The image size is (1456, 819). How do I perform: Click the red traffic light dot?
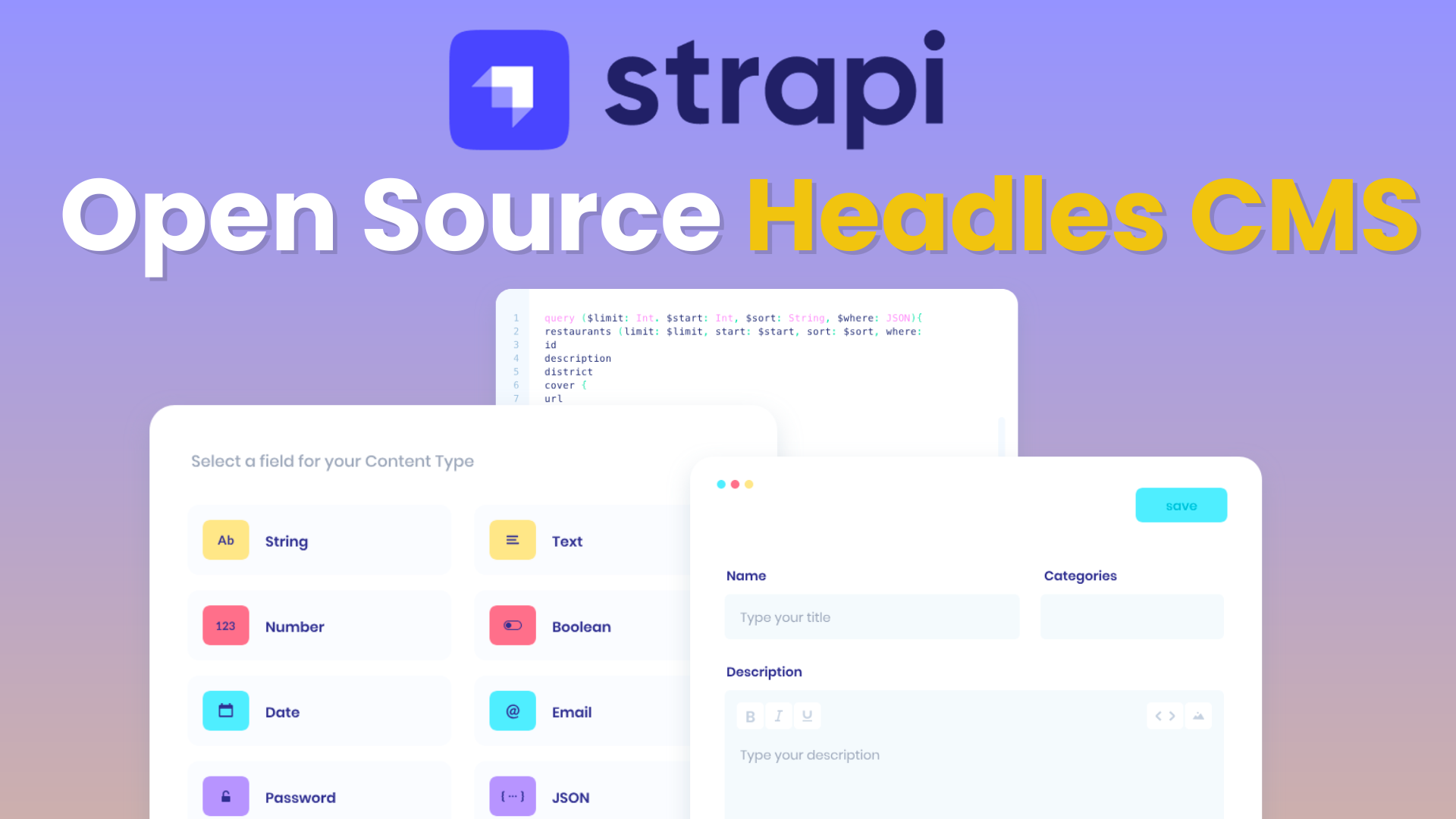(735, 484)
